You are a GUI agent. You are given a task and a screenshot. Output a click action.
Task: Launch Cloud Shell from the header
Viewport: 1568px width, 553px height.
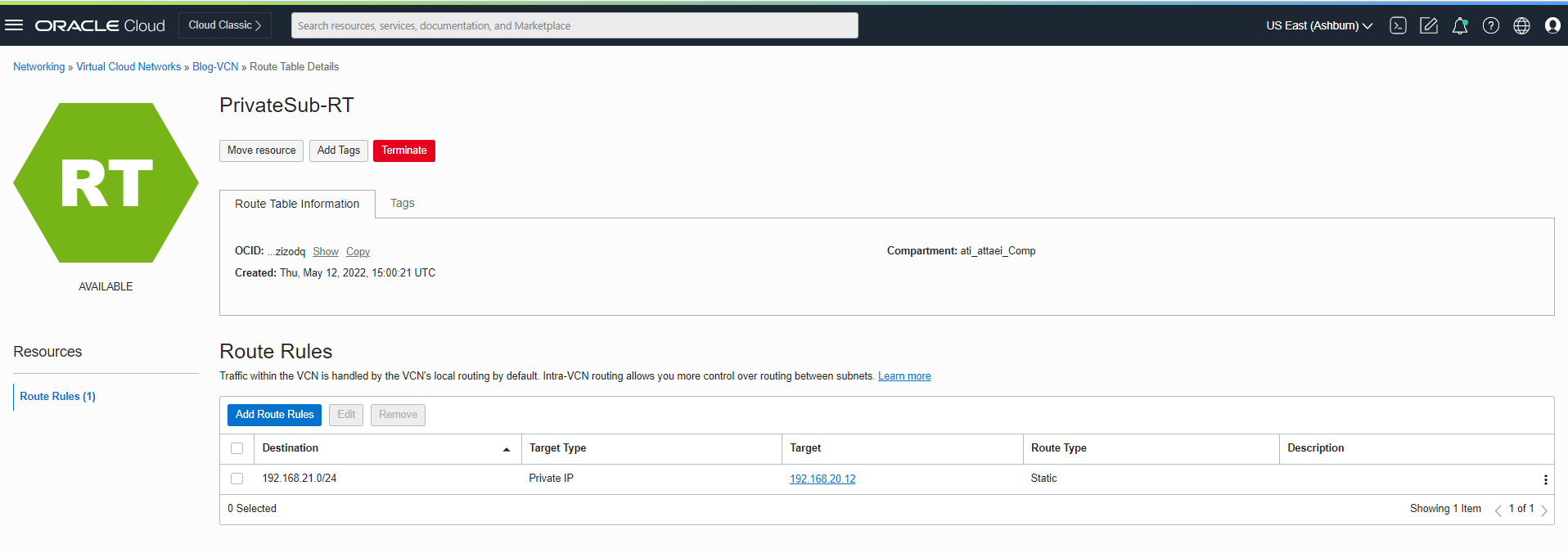pos(1398,25)
